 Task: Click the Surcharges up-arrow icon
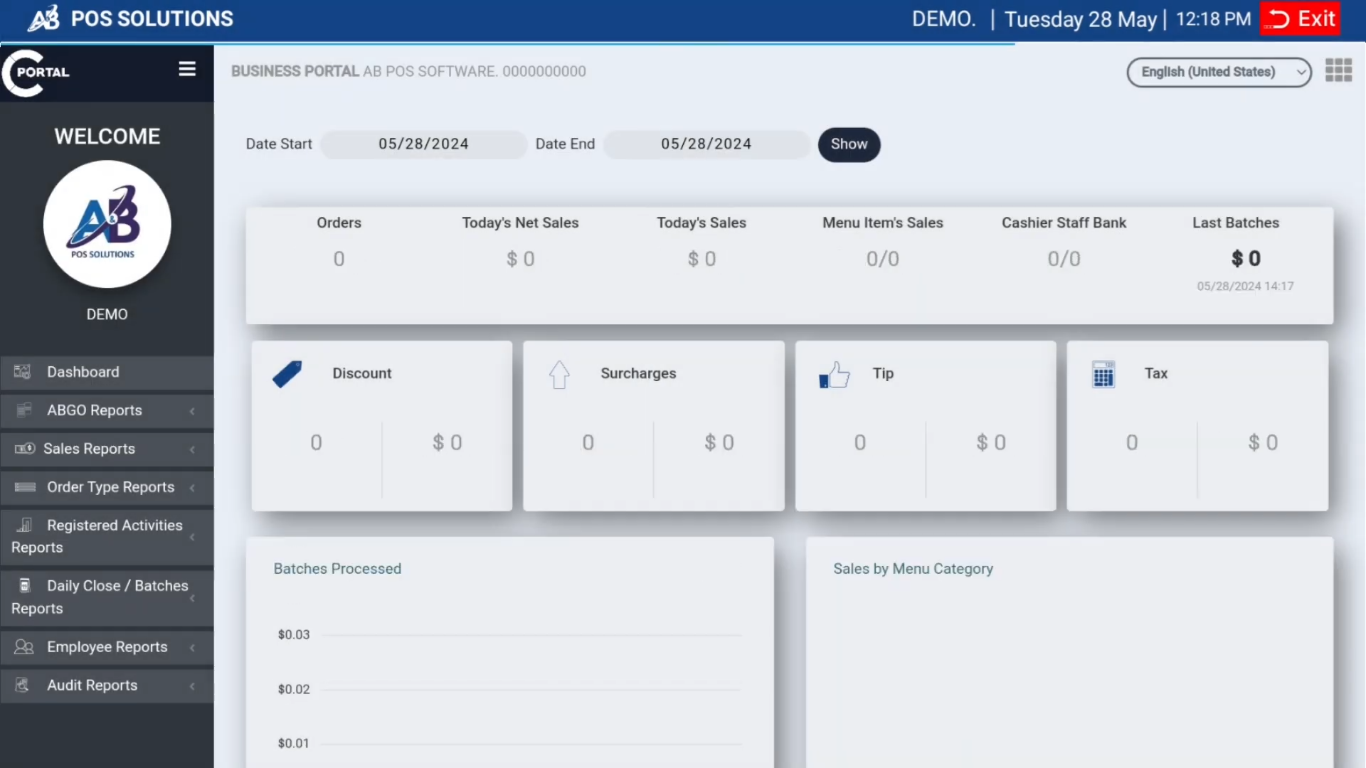pyautogui.click(x=559, y=374)
